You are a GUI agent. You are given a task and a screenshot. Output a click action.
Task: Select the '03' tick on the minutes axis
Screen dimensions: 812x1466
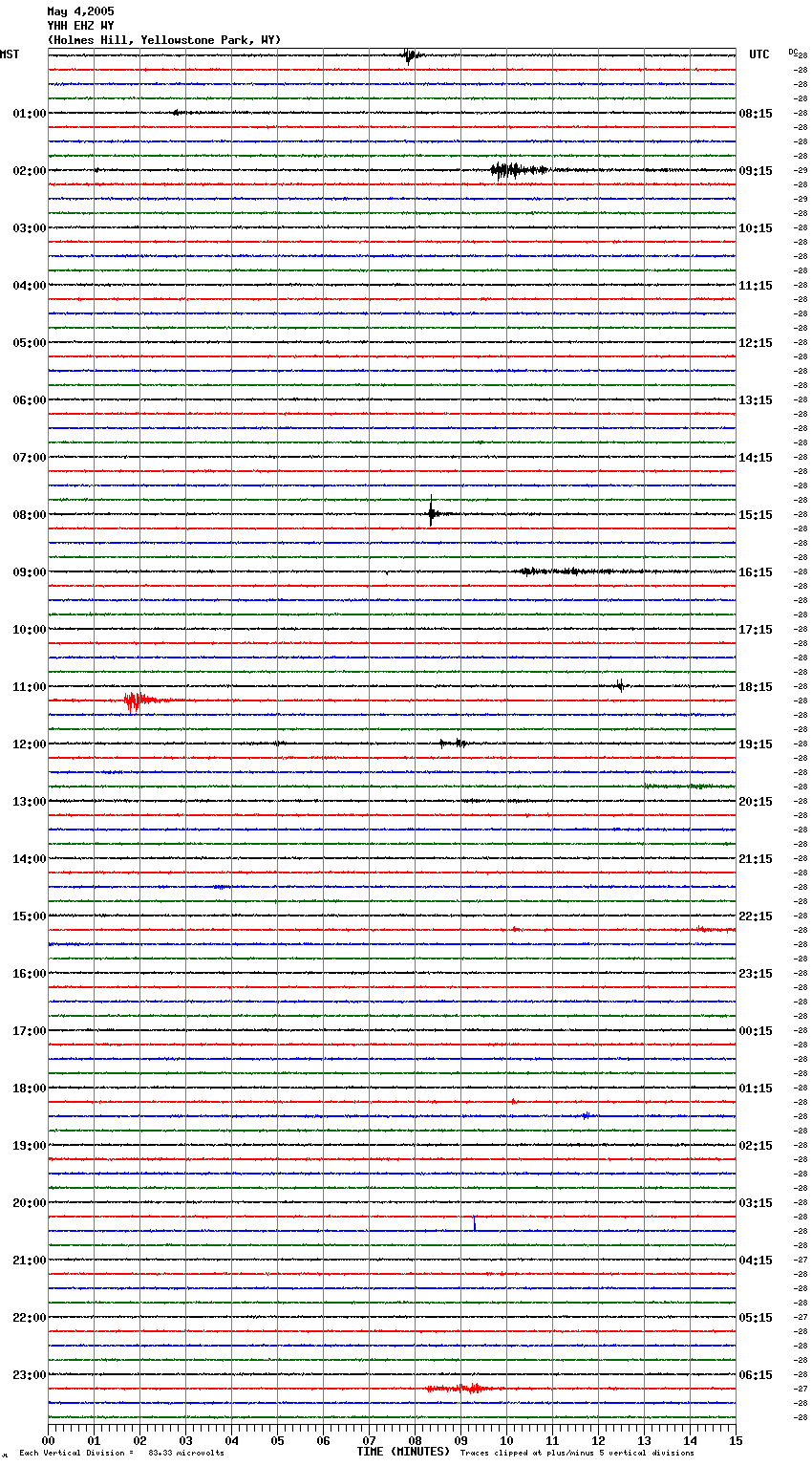pyautogui.click(x=185, y=1440)
